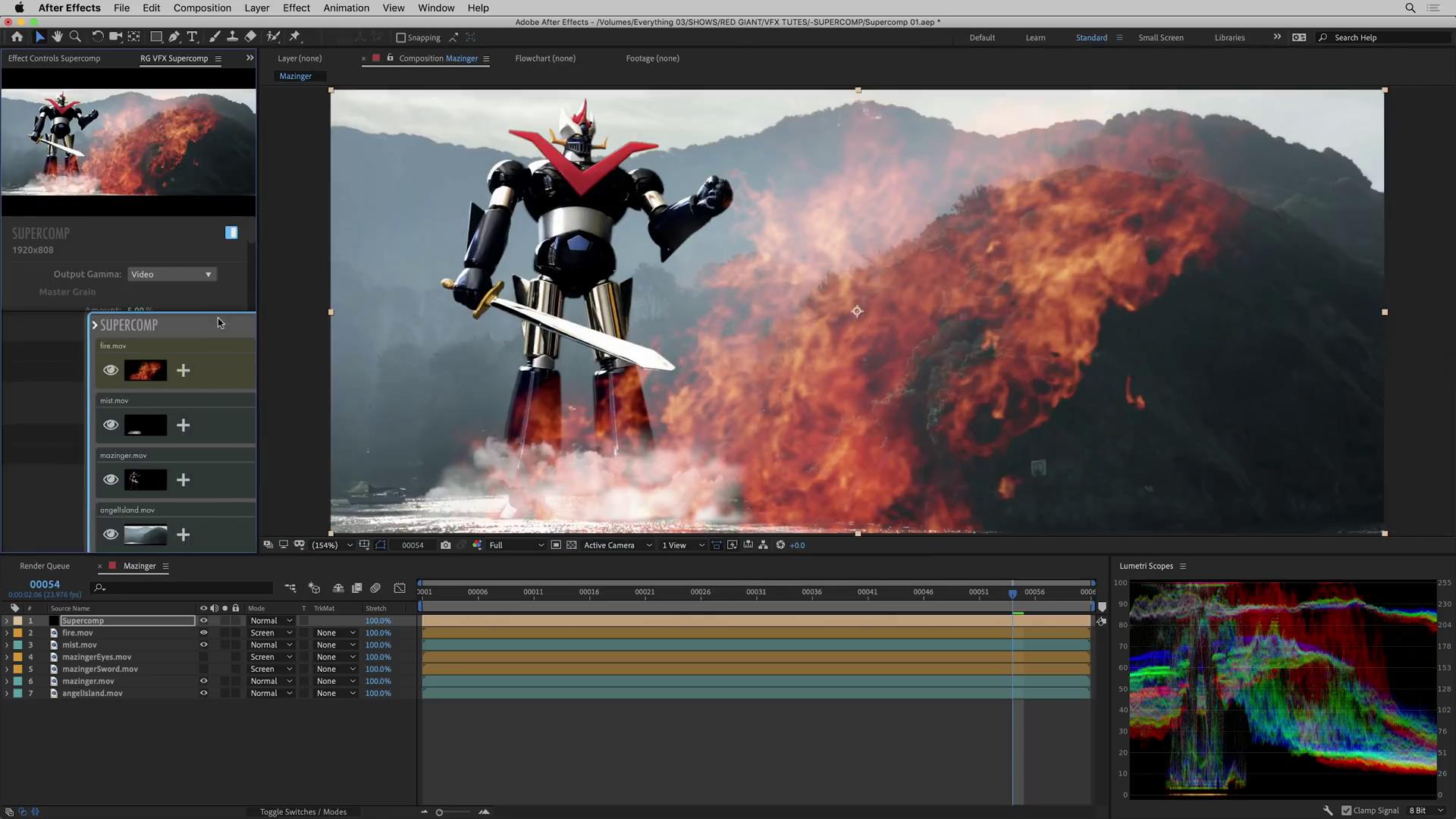1456x819 pixels.
Task: Select the Rotation tool
Action: coord(98,36)
